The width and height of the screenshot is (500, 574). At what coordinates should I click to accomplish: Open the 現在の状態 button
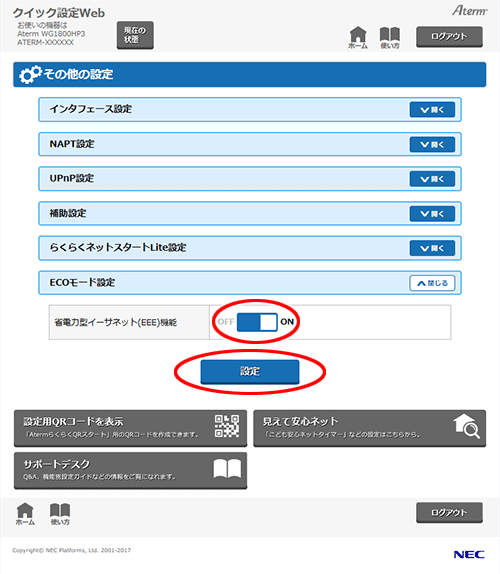pyautogui.click(x=135, y=35)
